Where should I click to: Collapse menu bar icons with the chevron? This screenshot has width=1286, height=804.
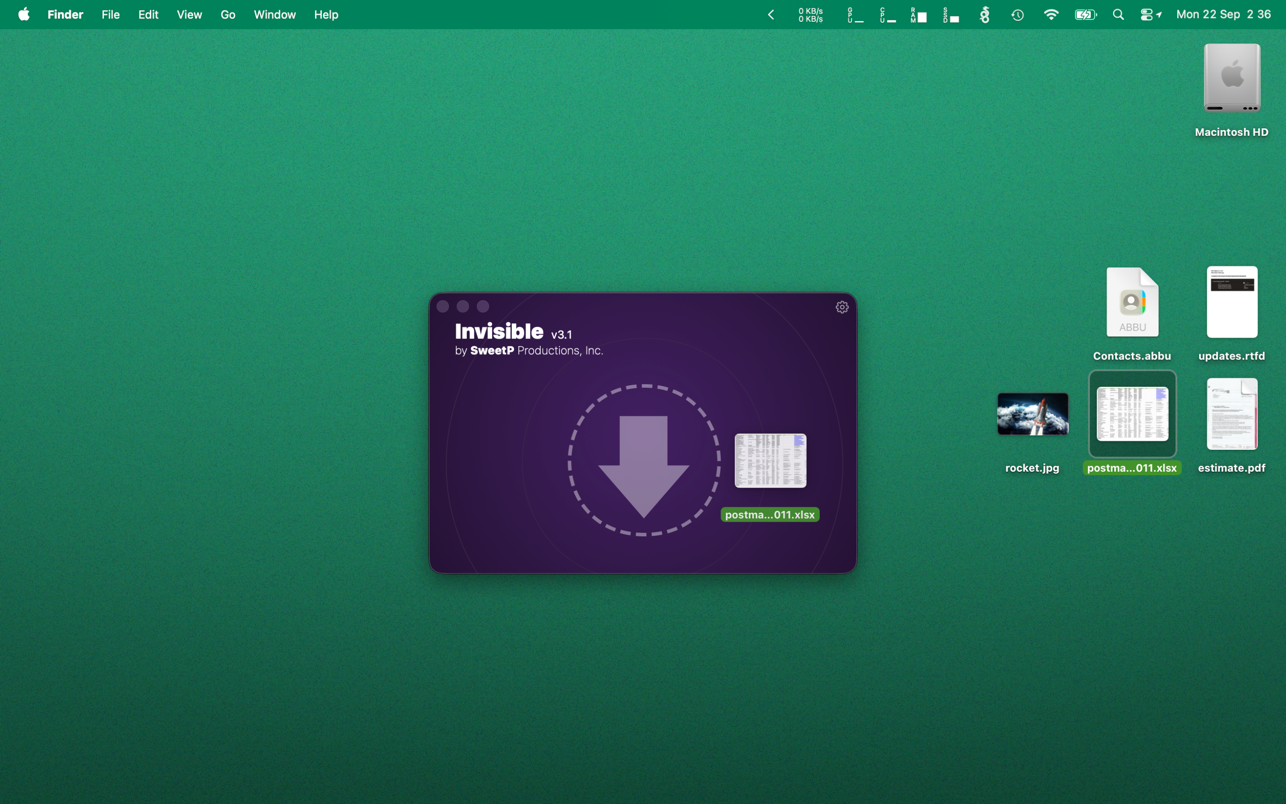click(x=771, y=15)
